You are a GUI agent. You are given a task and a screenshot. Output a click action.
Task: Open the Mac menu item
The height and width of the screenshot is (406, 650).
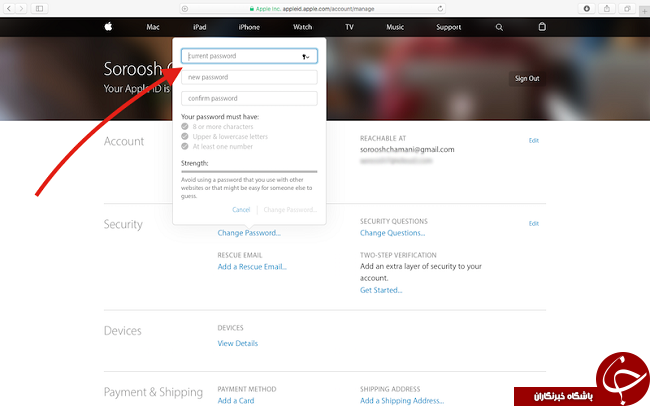153,27
